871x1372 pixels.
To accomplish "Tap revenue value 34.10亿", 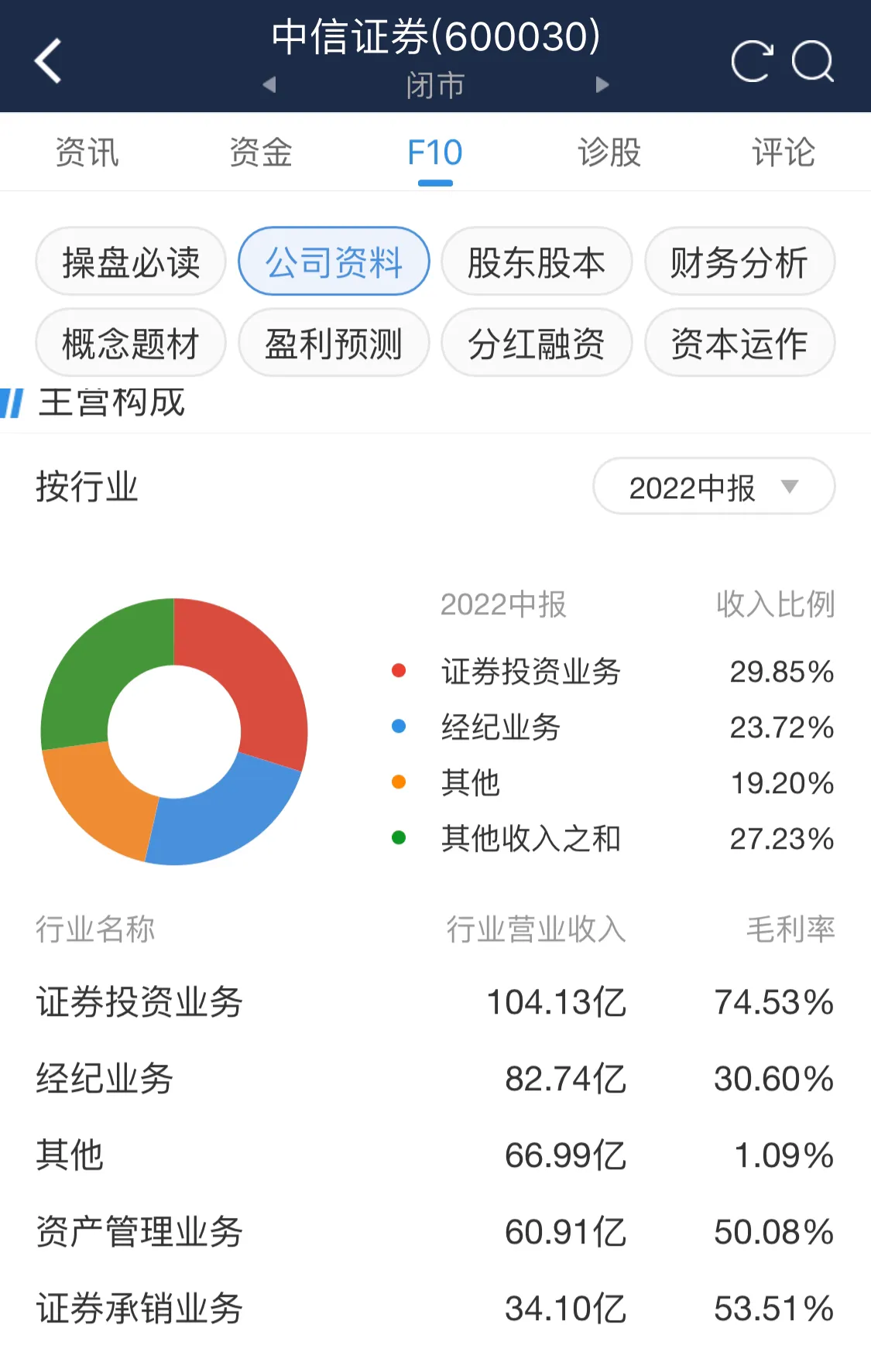I will [x=565, y=1308].
